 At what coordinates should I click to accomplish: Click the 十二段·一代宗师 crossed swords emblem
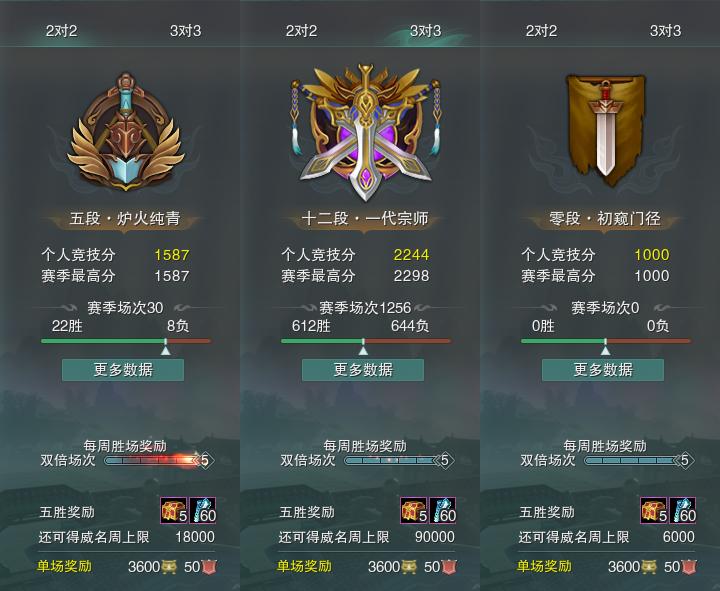[x=365, y=132]
